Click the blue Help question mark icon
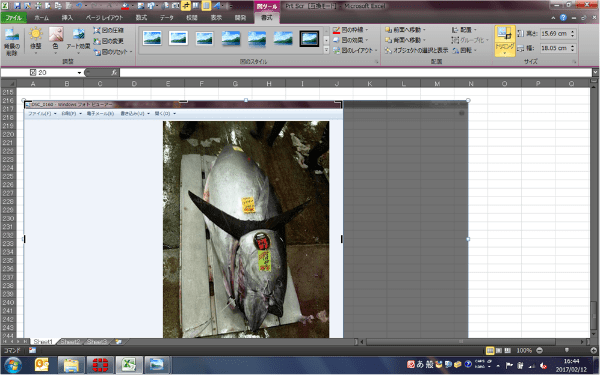 563,18
